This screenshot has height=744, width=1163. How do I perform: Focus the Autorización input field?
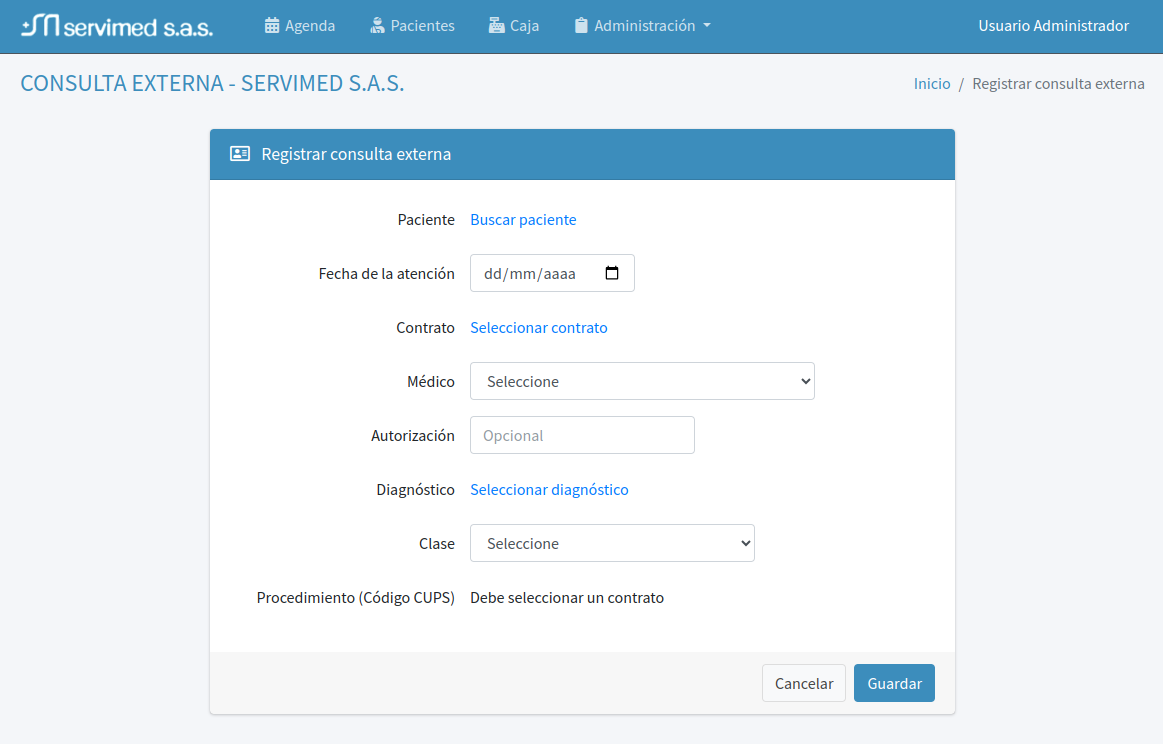pyautogui.click(x=582, y=435)
